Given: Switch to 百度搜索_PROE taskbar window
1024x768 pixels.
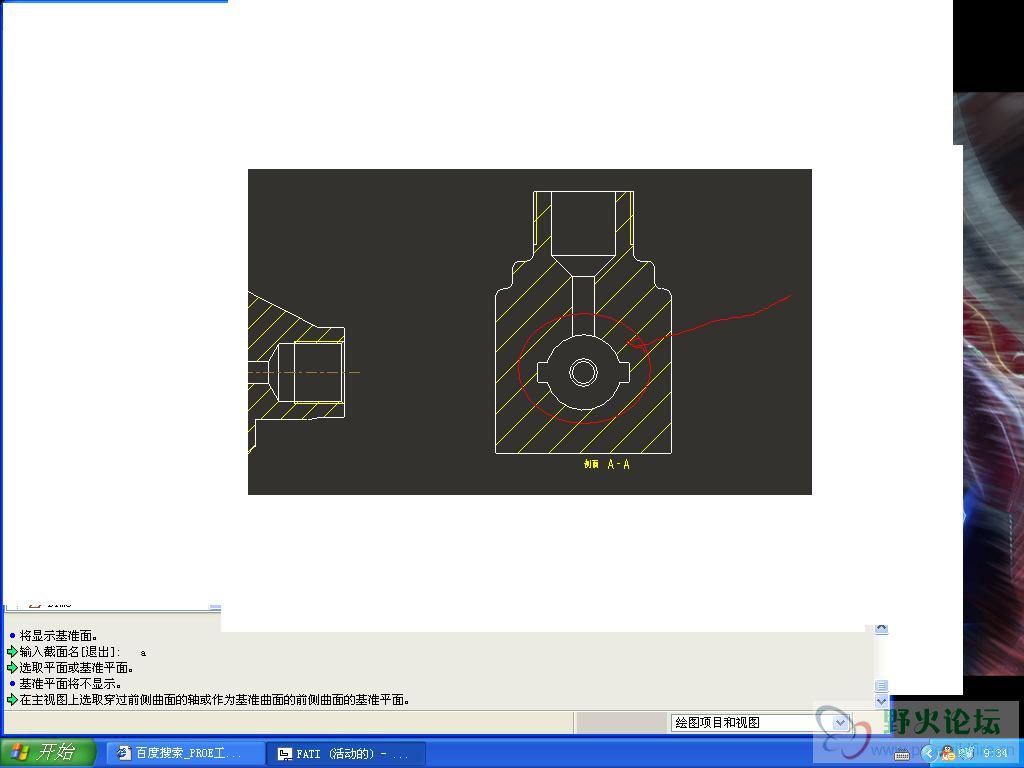Looking at the screenshot, I should 185,753.
